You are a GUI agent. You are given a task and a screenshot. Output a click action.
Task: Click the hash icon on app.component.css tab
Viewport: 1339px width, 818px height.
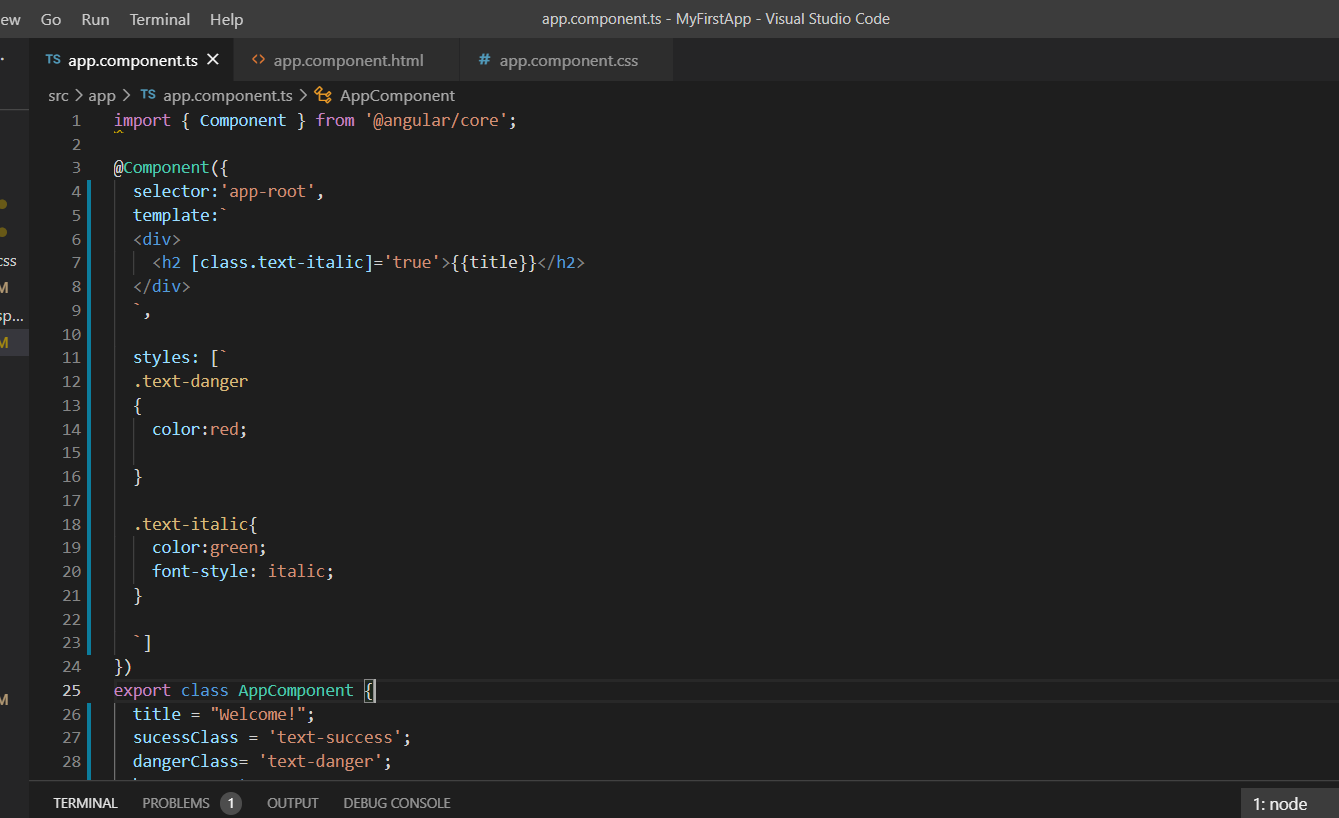pos(484,60)
